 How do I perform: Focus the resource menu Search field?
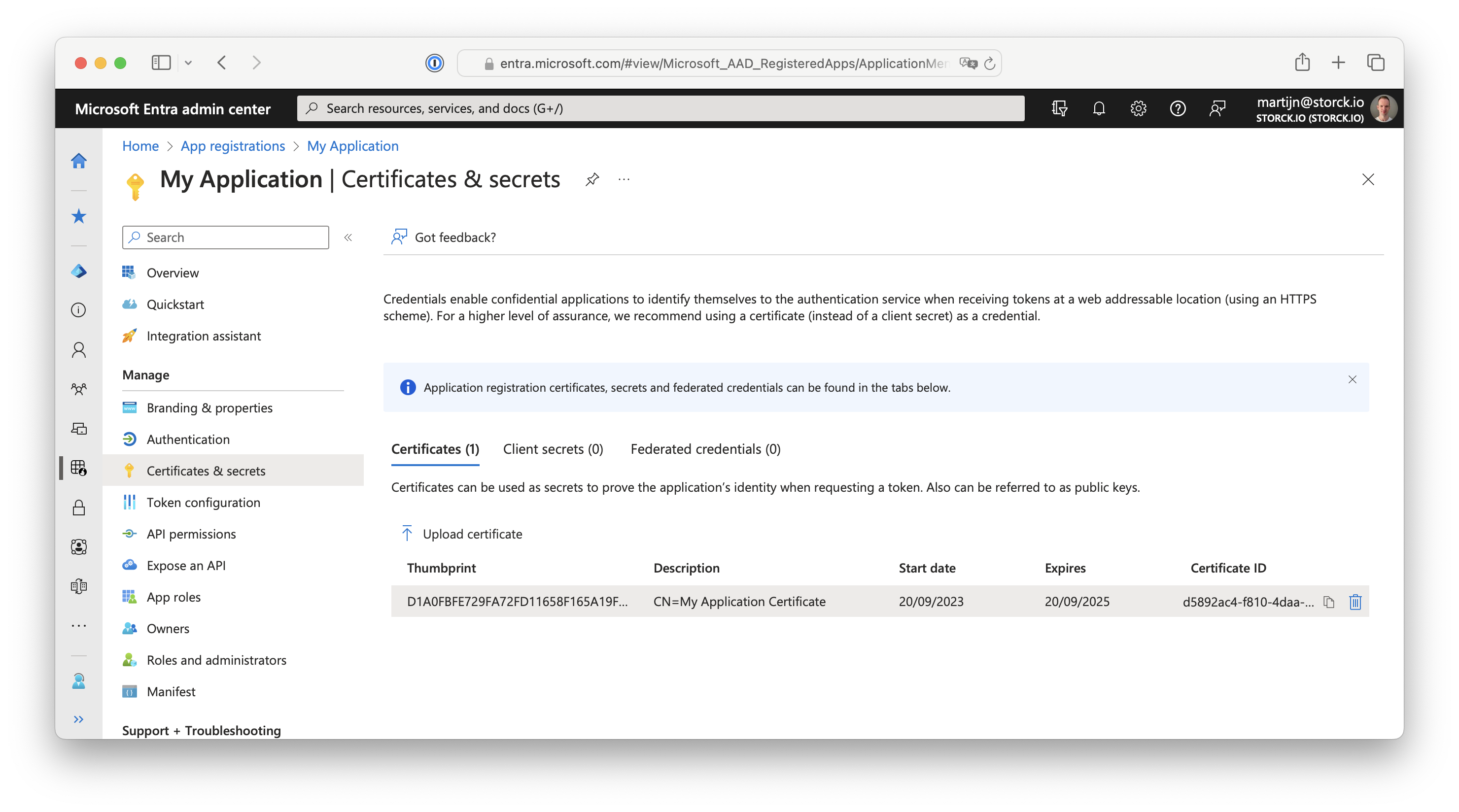pos(225,237)
